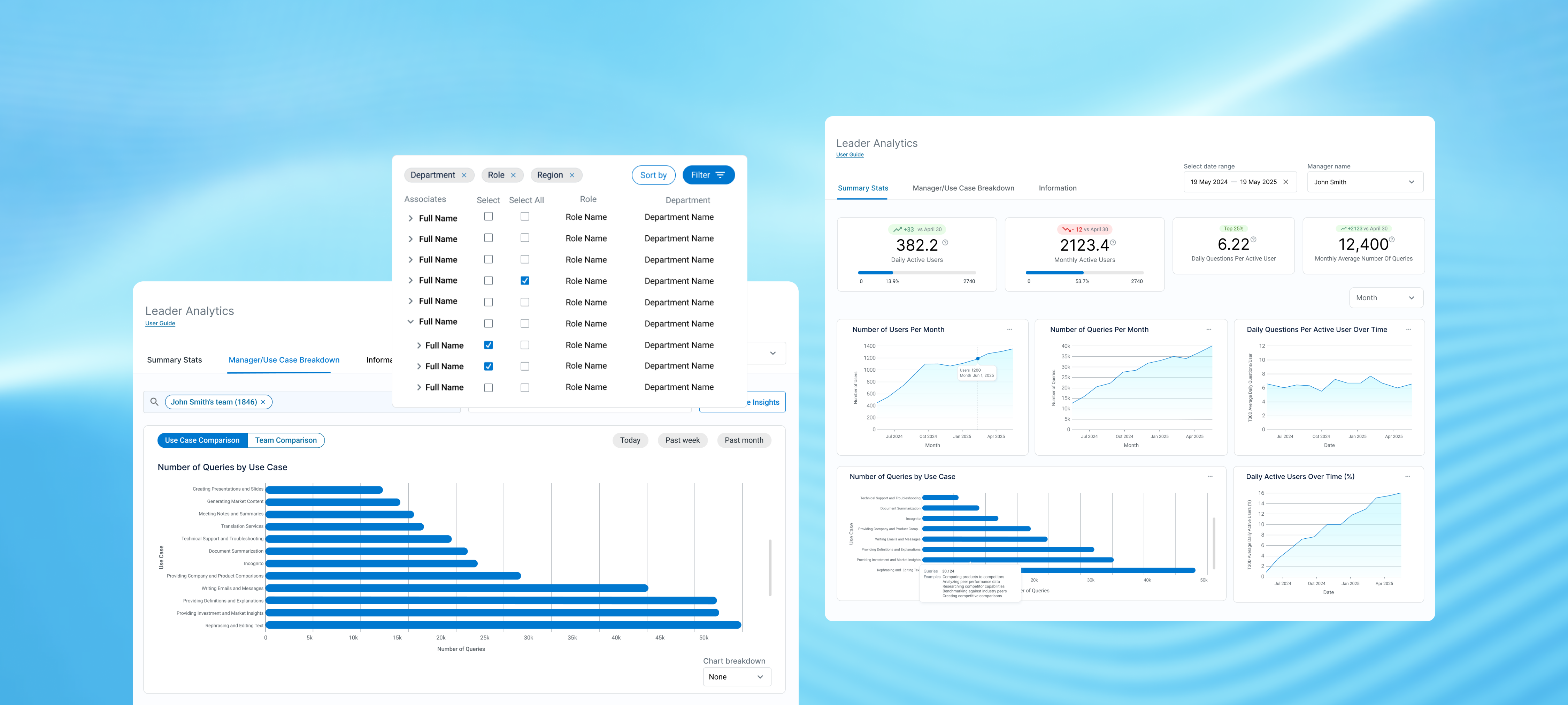
Task: Click the red downward trend arrow beside -12
Action: tap(1067, 230)
